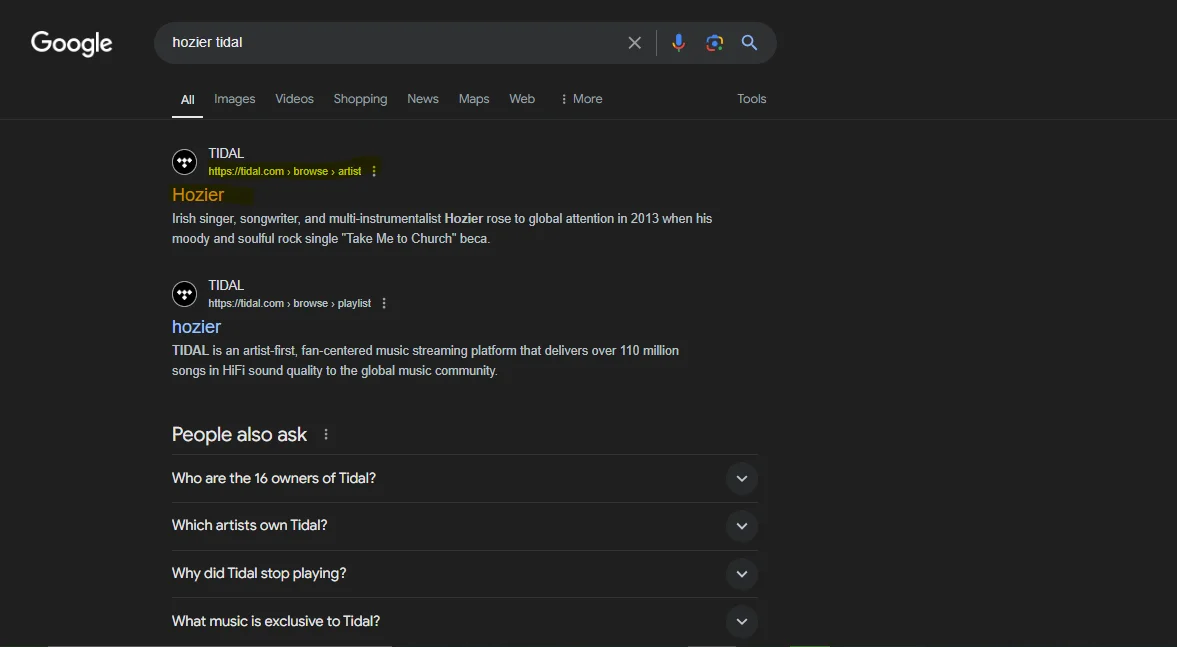1177x647 pixels.
Task: Click the tidal.com browse › artist URL
Action: click(284, 171)
